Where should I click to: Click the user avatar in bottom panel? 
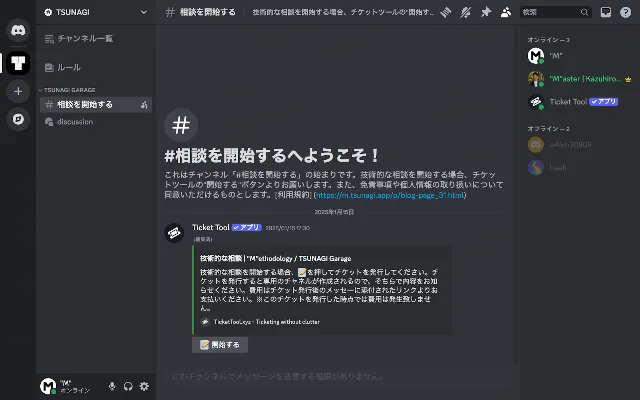48,386
